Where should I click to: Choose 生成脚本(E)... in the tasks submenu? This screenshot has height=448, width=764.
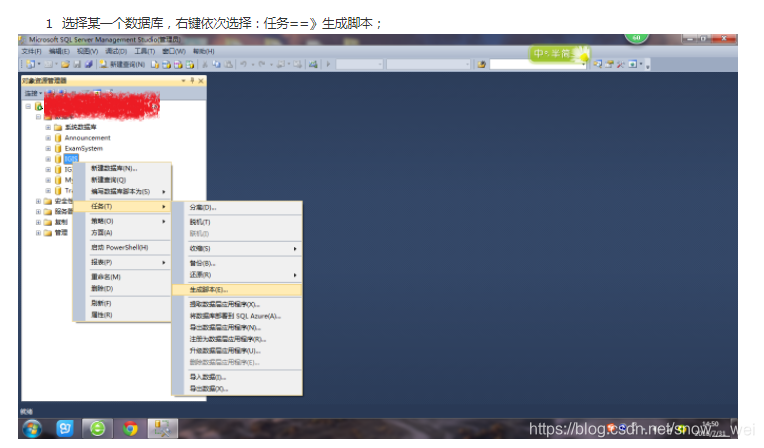[x=237, y=290]
